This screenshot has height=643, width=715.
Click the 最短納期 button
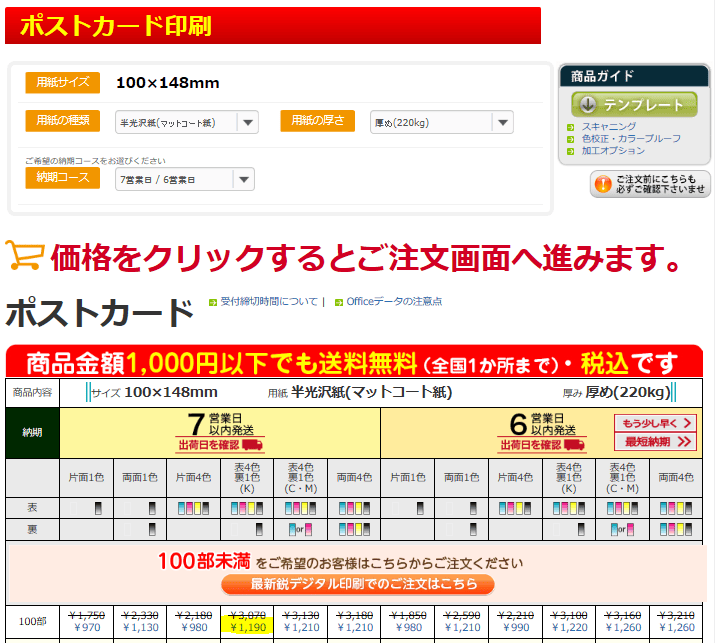coord(654,441)
